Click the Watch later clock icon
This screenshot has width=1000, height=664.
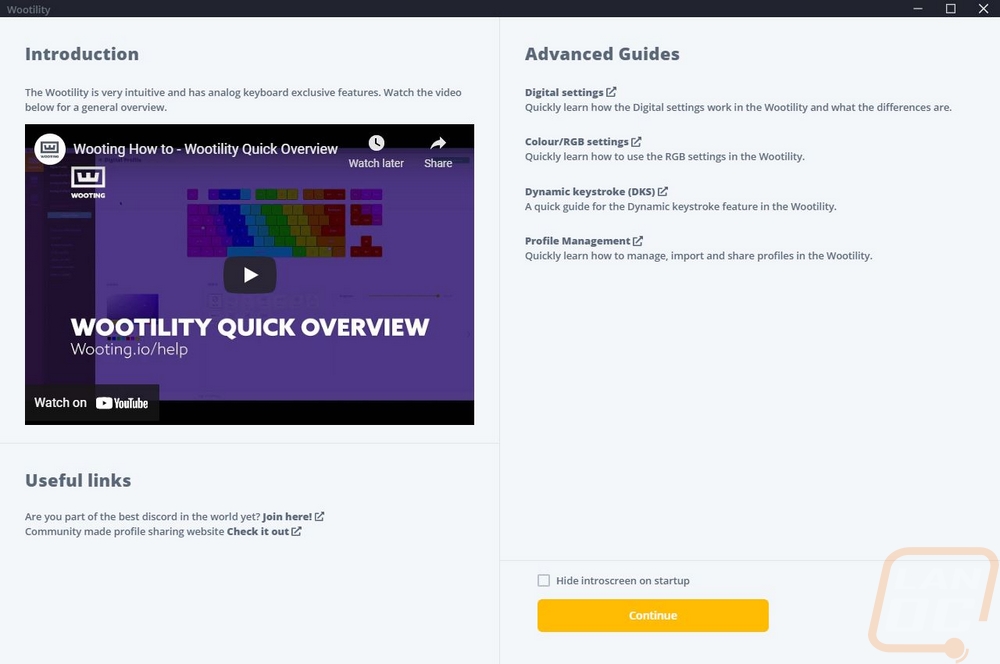pyautogui.click(x=376, y=143)
